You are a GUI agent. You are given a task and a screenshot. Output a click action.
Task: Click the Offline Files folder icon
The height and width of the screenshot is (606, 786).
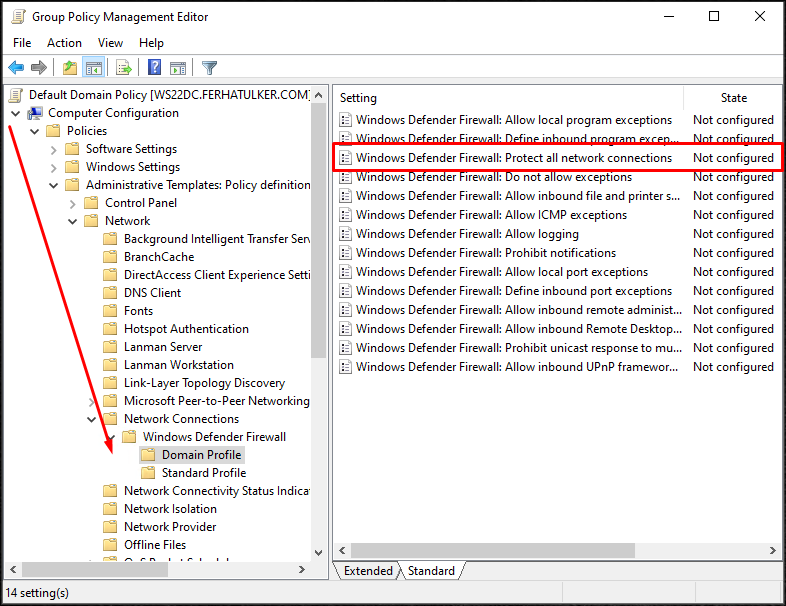coord(110,545)
